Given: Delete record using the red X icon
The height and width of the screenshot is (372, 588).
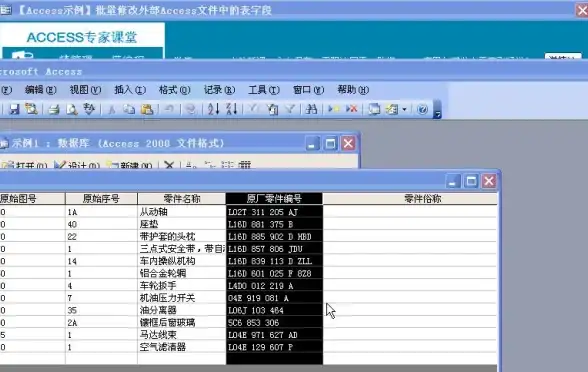Looking at the screenshot, I should (351, 109).
